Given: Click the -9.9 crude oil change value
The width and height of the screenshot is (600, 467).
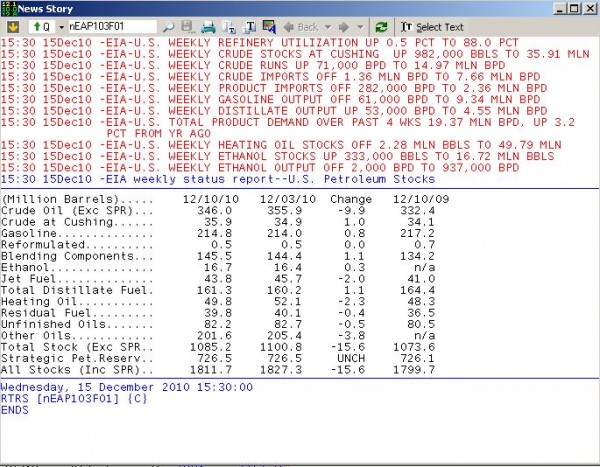Looking at the screenshot, I should tap(351, 211).
